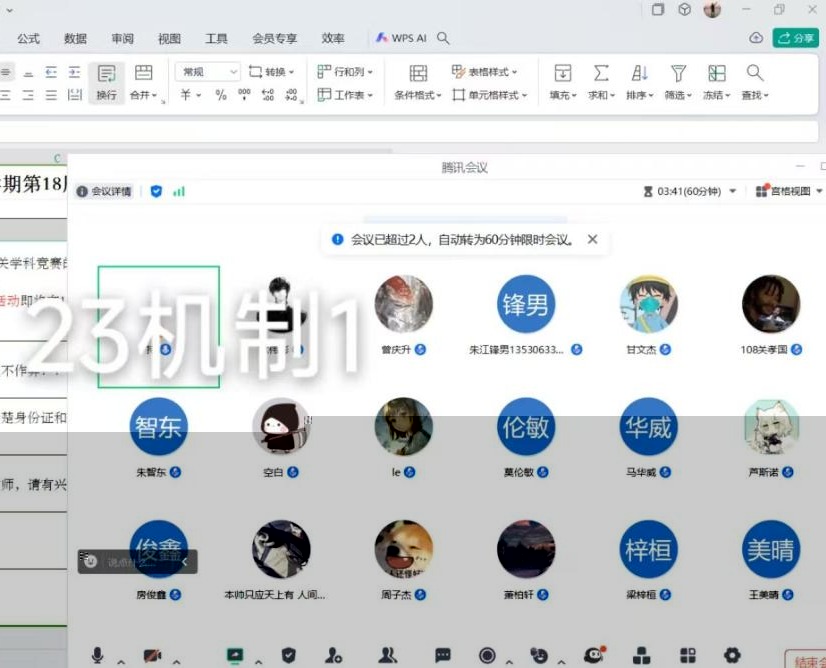Viewport: 826px width, 668px height.
Task: Open the reactions emoji icon in the meeting toolbar
Action: [x=539, y=655]
